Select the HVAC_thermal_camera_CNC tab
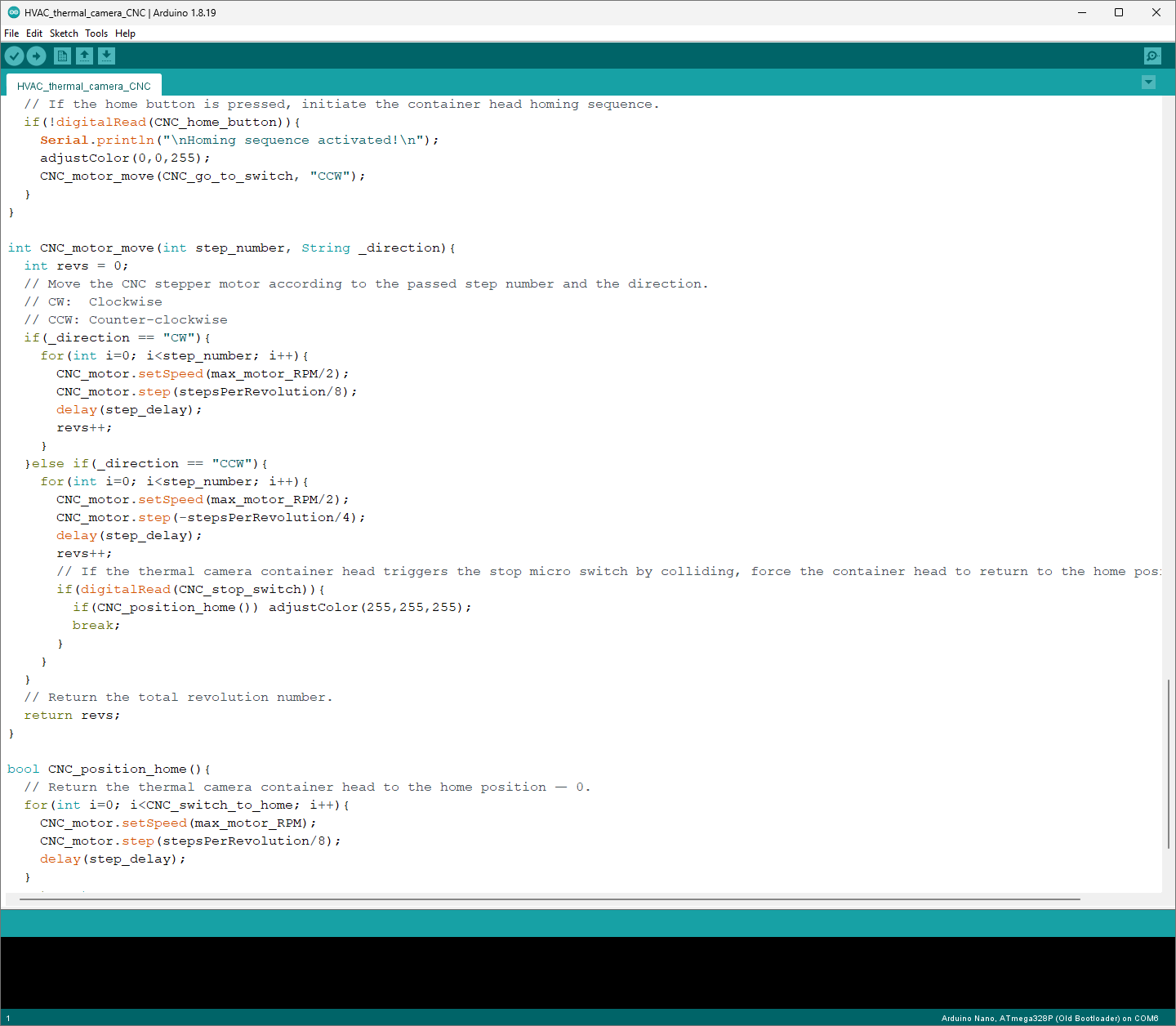 tap(83, 86)
